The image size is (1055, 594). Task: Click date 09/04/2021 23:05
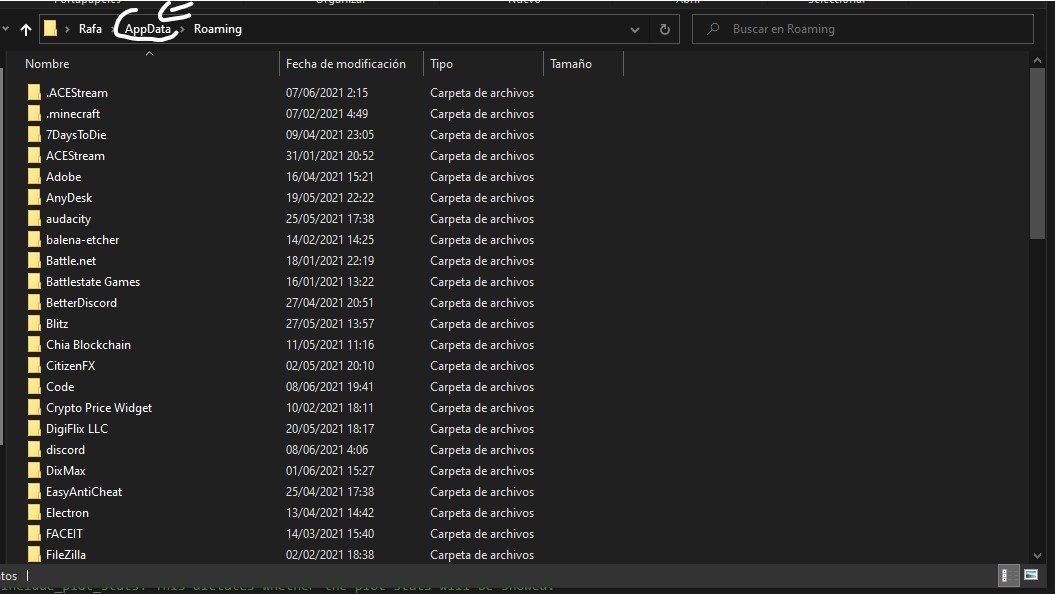coord(330,135)
